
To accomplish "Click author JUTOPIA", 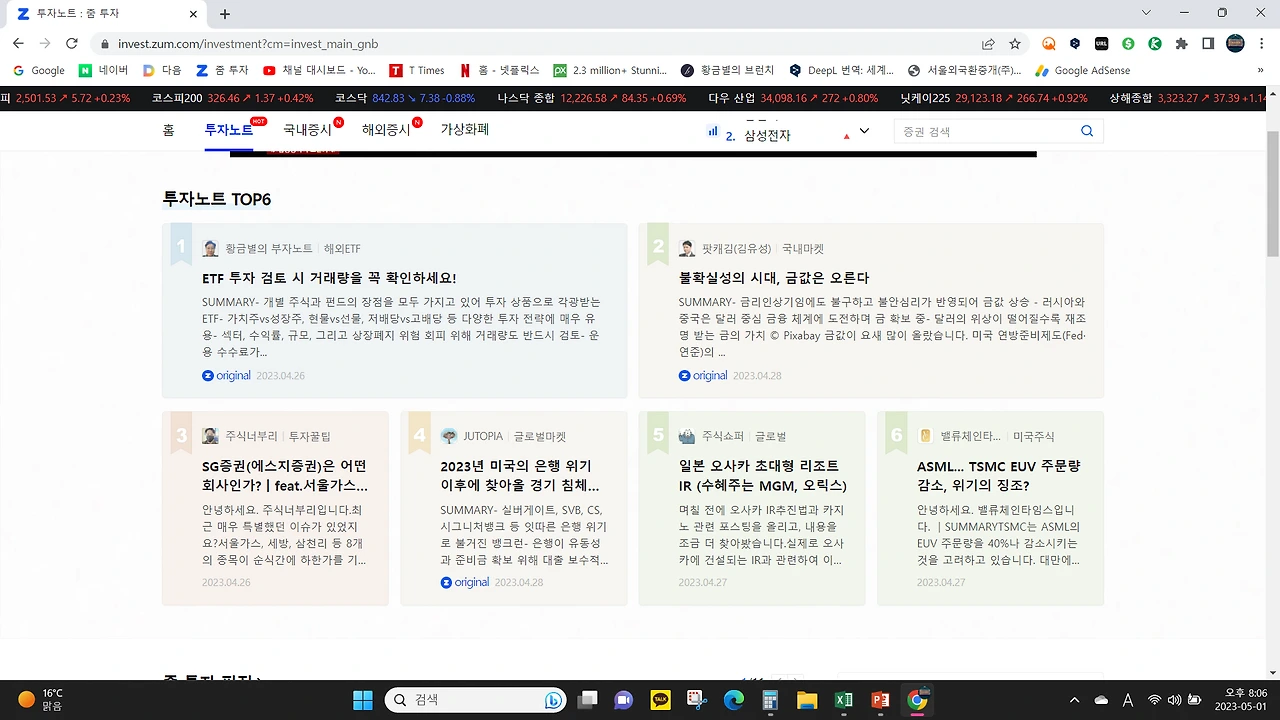I will pos(483,437).
